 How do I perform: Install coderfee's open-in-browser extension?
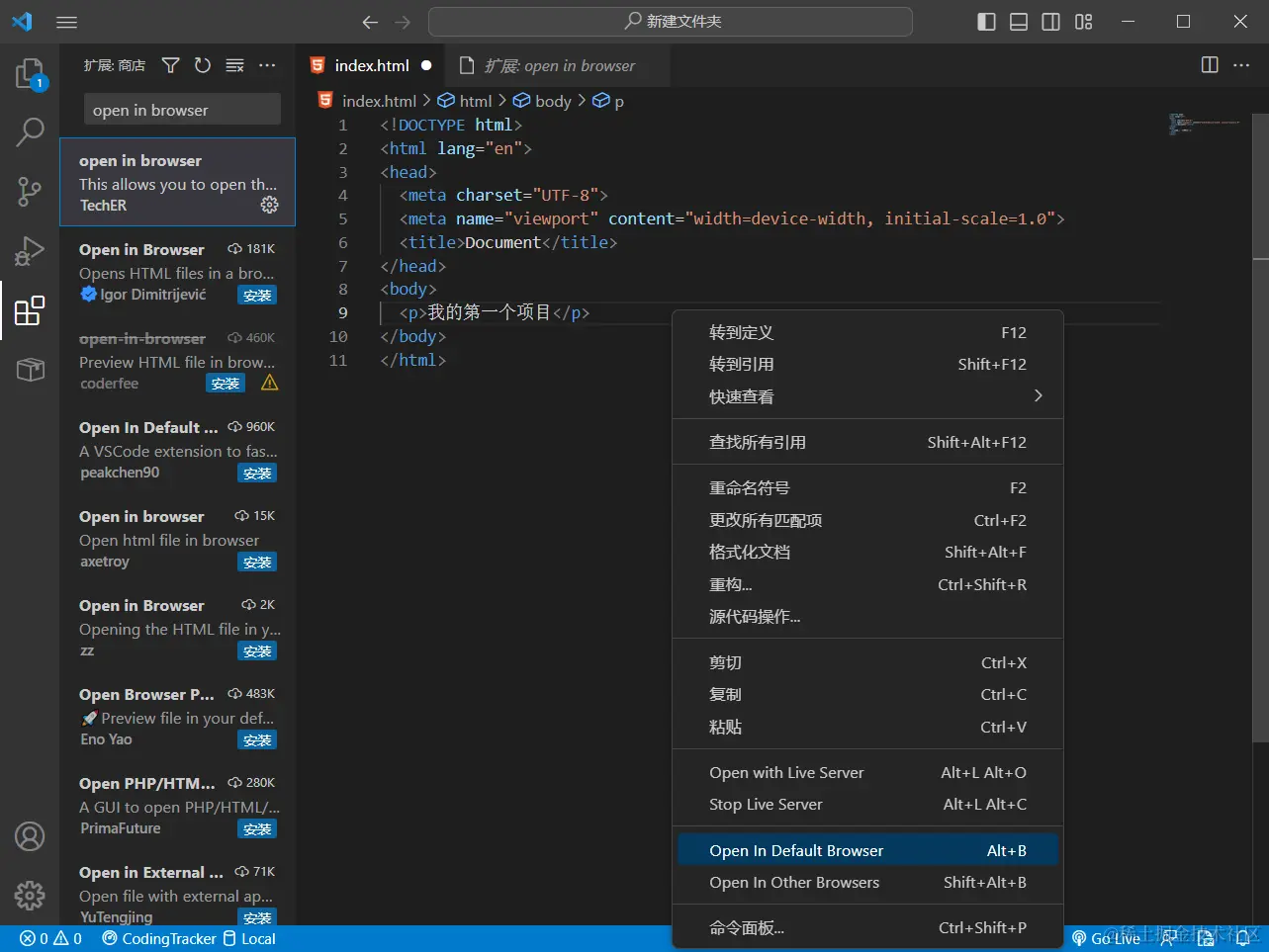(226, 384)
